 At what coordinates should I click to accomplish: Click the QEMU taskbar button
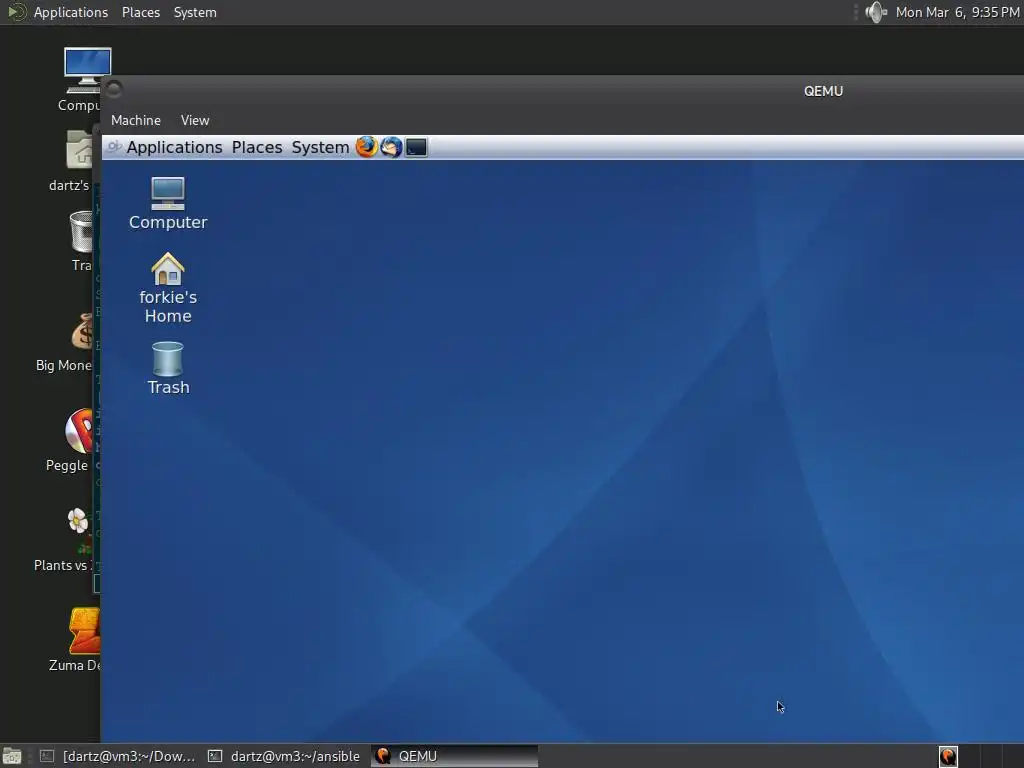coord(455,756)
